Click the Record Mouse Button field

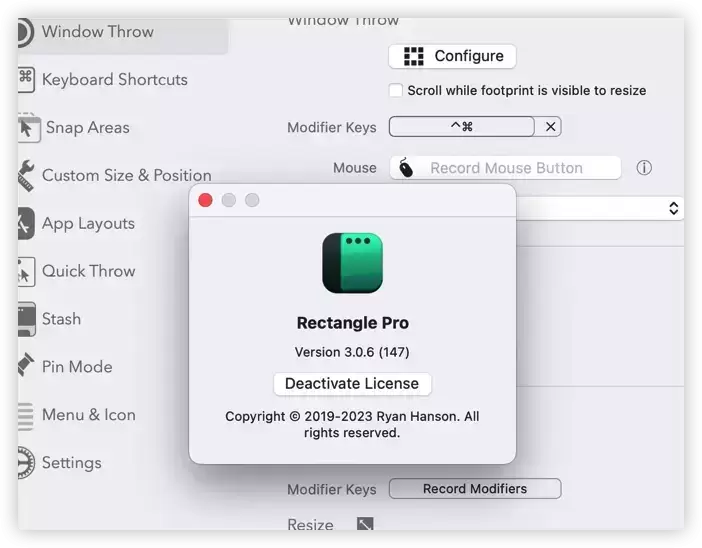505,168
